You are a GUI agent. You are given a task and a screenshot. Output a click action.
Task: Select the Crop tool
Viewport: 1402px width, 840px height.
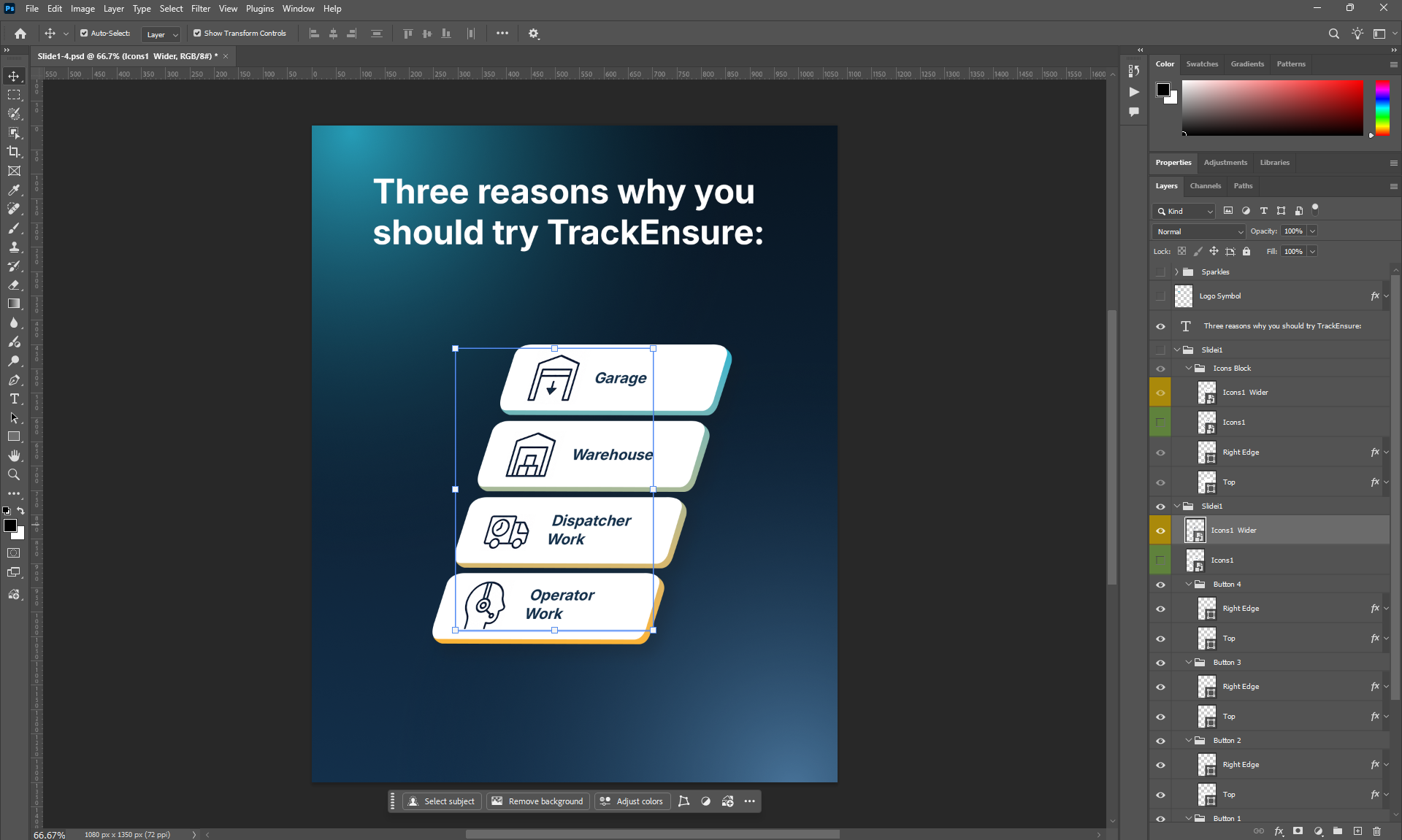tap(14, 152)
